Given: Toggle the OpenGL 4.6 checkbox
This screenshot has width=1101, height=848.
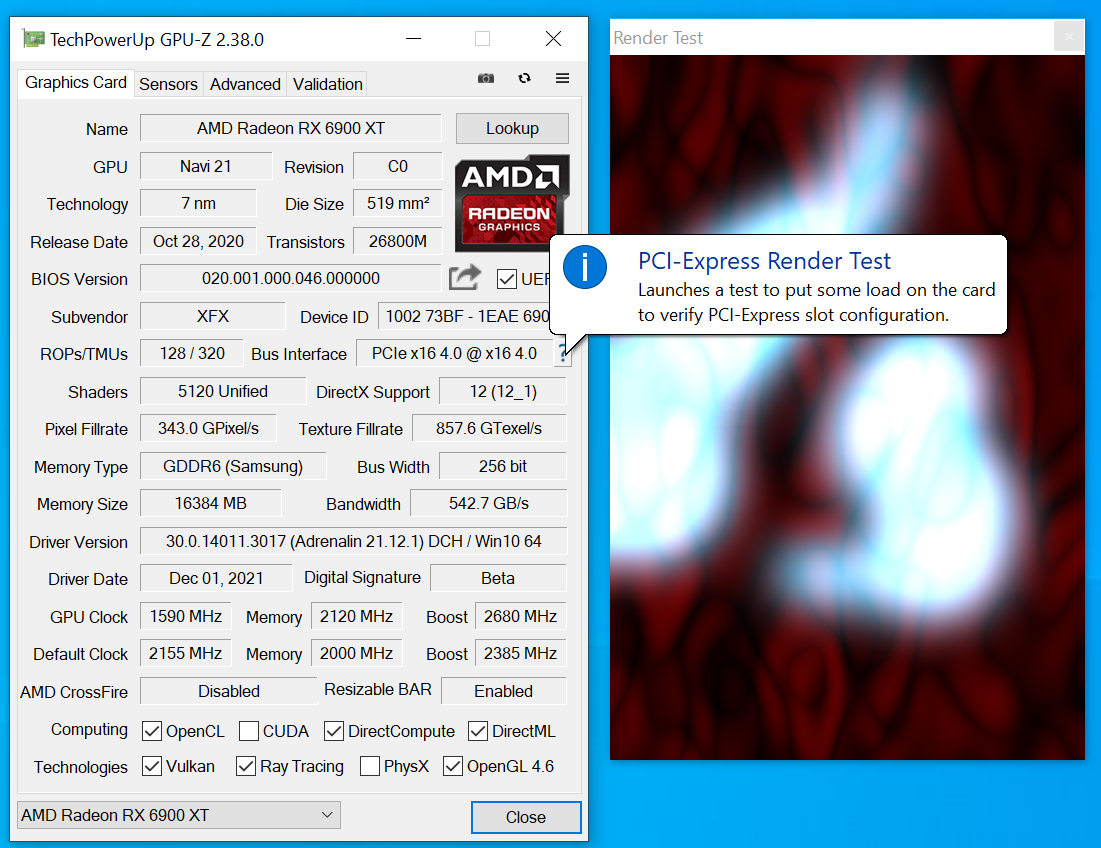Looking at the screenshot, I should pos(453,767).
